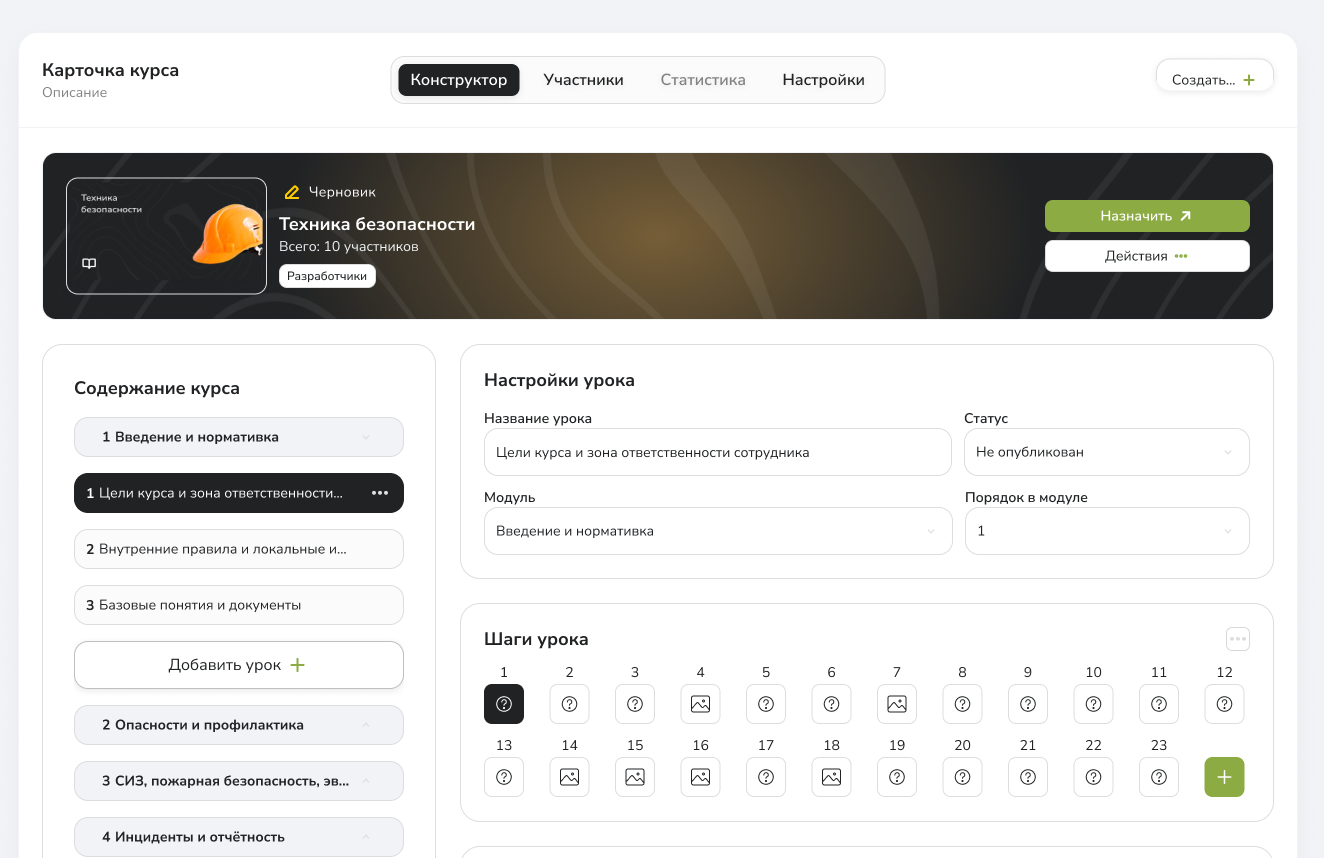Open the Шаги урока options menu

click(x=1238, y=639)
